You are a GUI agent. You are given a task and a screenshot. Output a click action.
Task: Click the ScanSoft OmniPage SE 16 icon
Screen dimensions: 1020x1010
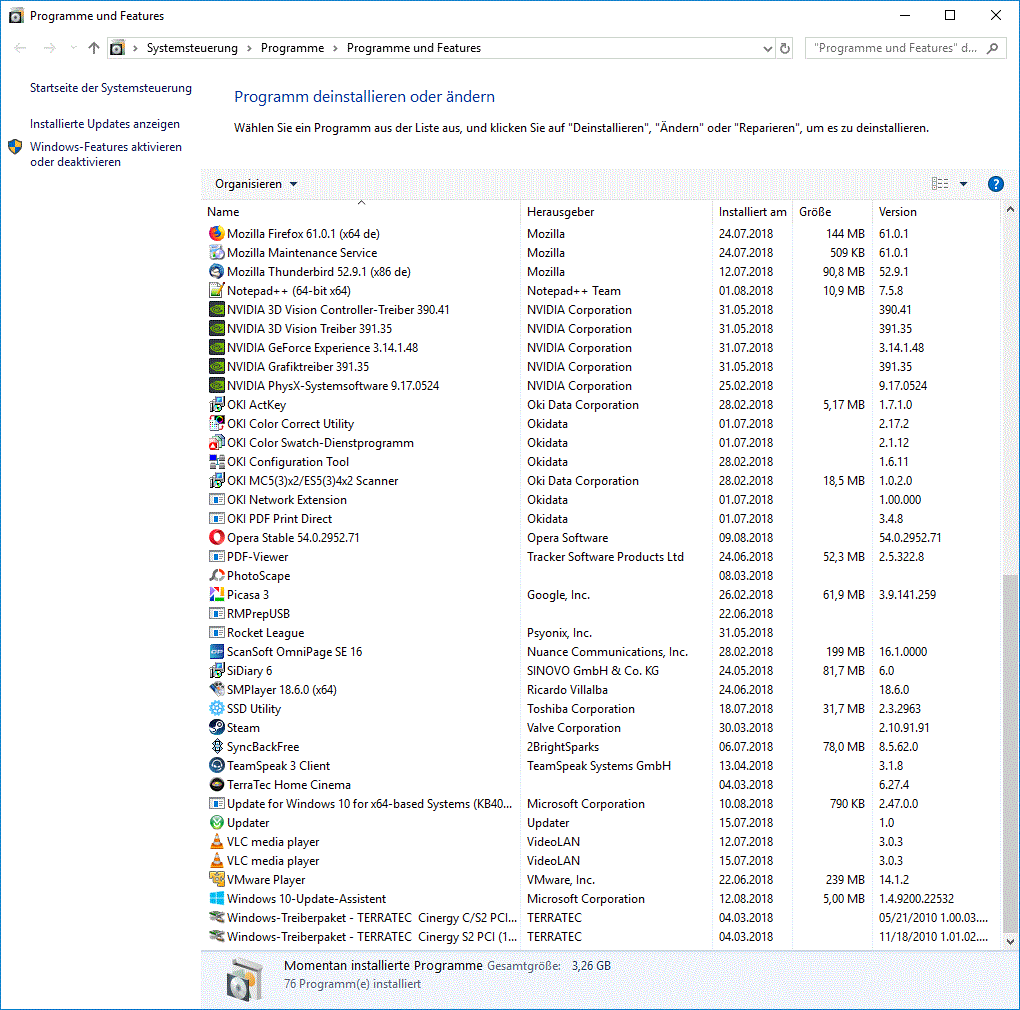pos(217,651)
